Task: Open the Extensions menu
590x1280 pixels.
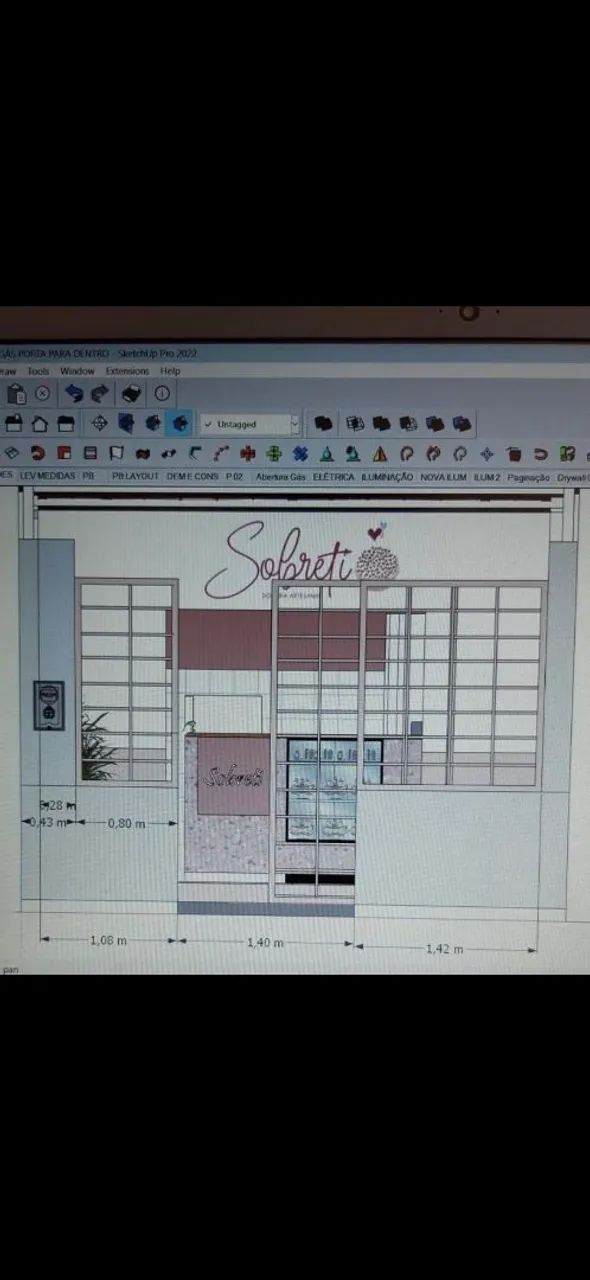Action: coord(128,371)
